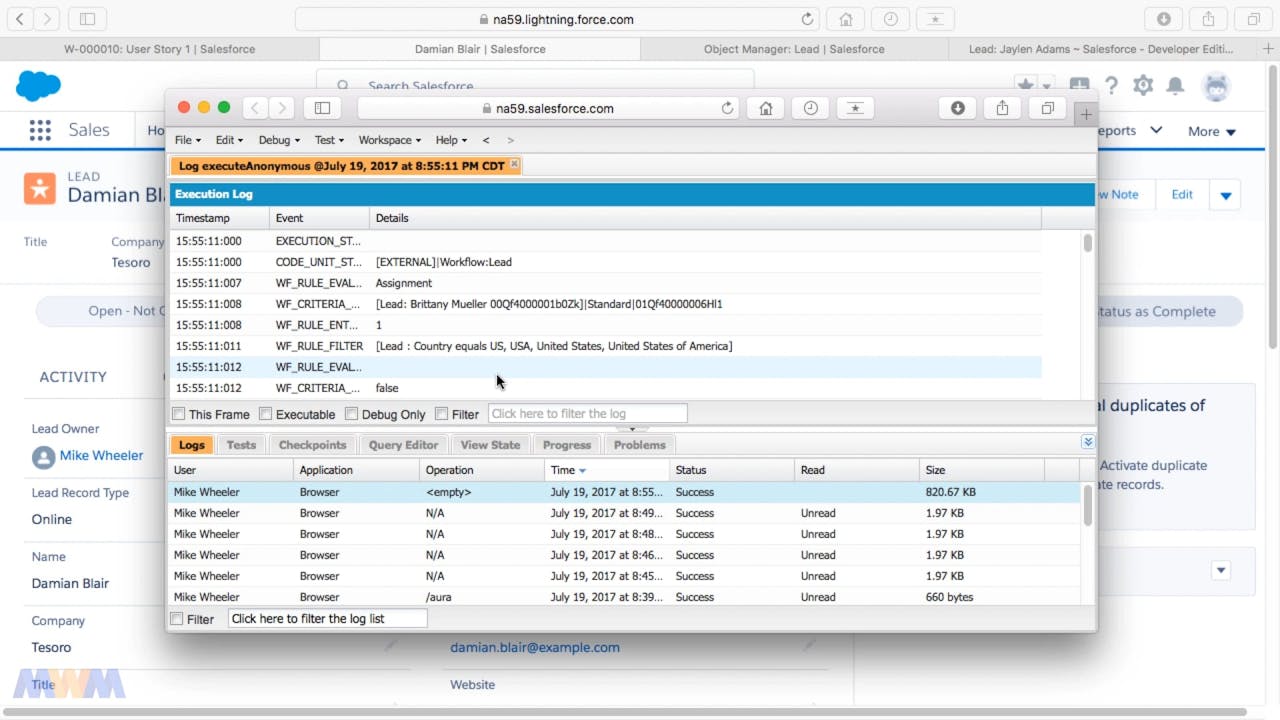Select the Logs tab
Viewport: 1280px width, 720px height.
(191, 445)
